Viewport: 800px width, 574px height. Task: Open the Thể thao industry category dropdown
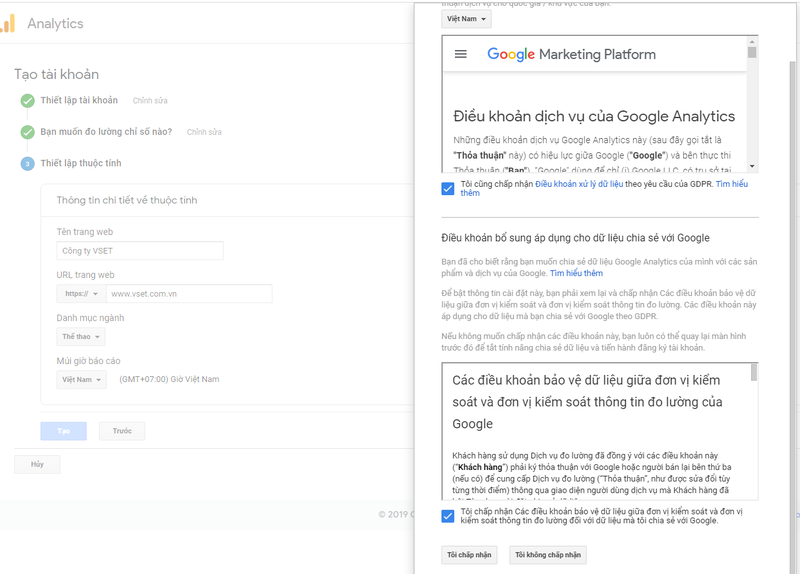pyautogui.click(x=81, y=337)
